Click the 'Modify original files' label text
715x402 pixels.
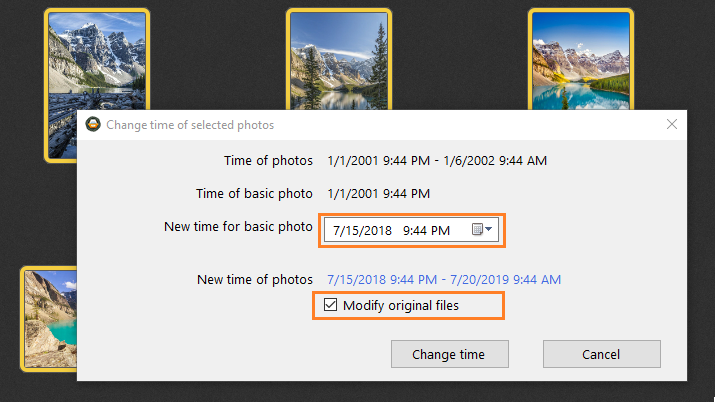click(x=401, y=305)
